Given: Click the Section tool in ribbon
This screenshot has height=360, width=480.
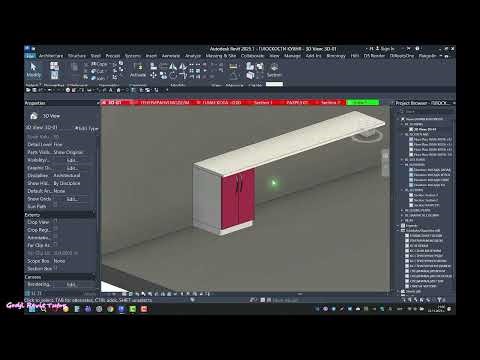Looking at the screenshot, I should click(x=274, y=70).
